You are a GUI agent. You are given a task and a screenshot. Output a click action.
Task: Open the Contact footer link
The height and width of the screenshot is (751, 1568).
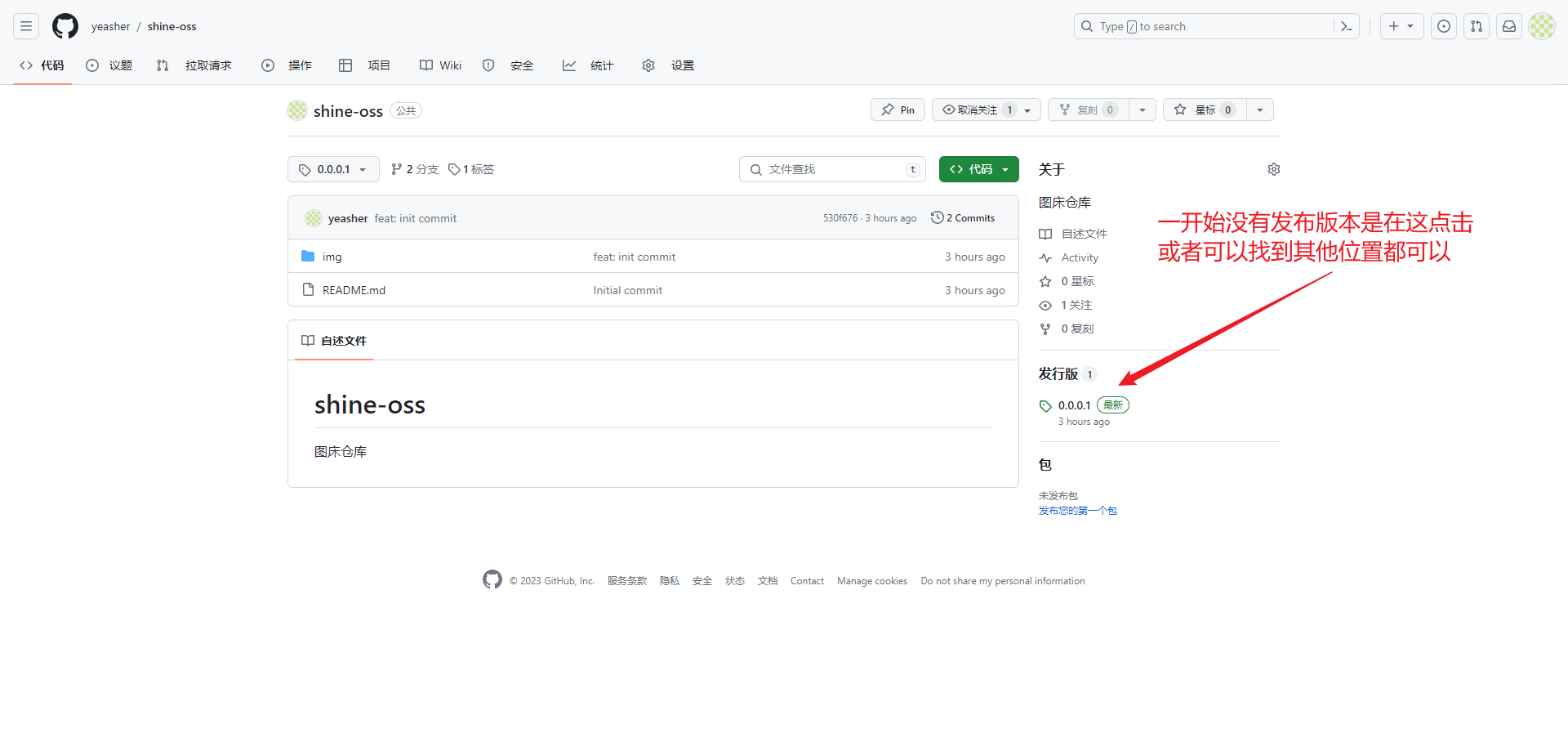click(807, 581)
